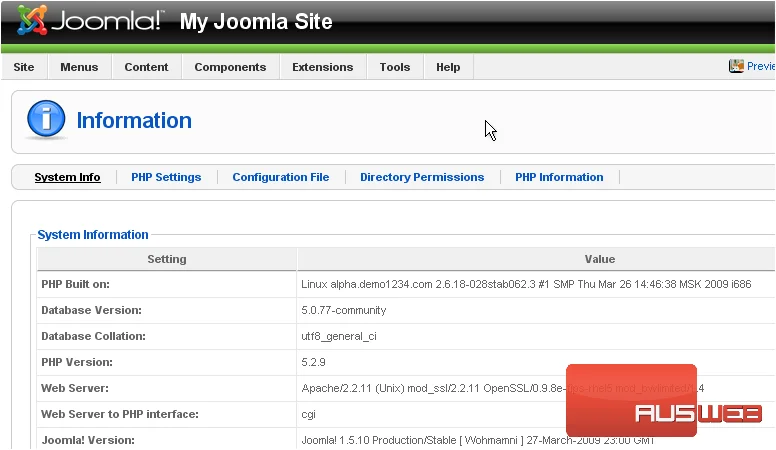The height and width of the screenshot is (450, 776).
Task: Click the PHP Version label
Action: point(77,362)
